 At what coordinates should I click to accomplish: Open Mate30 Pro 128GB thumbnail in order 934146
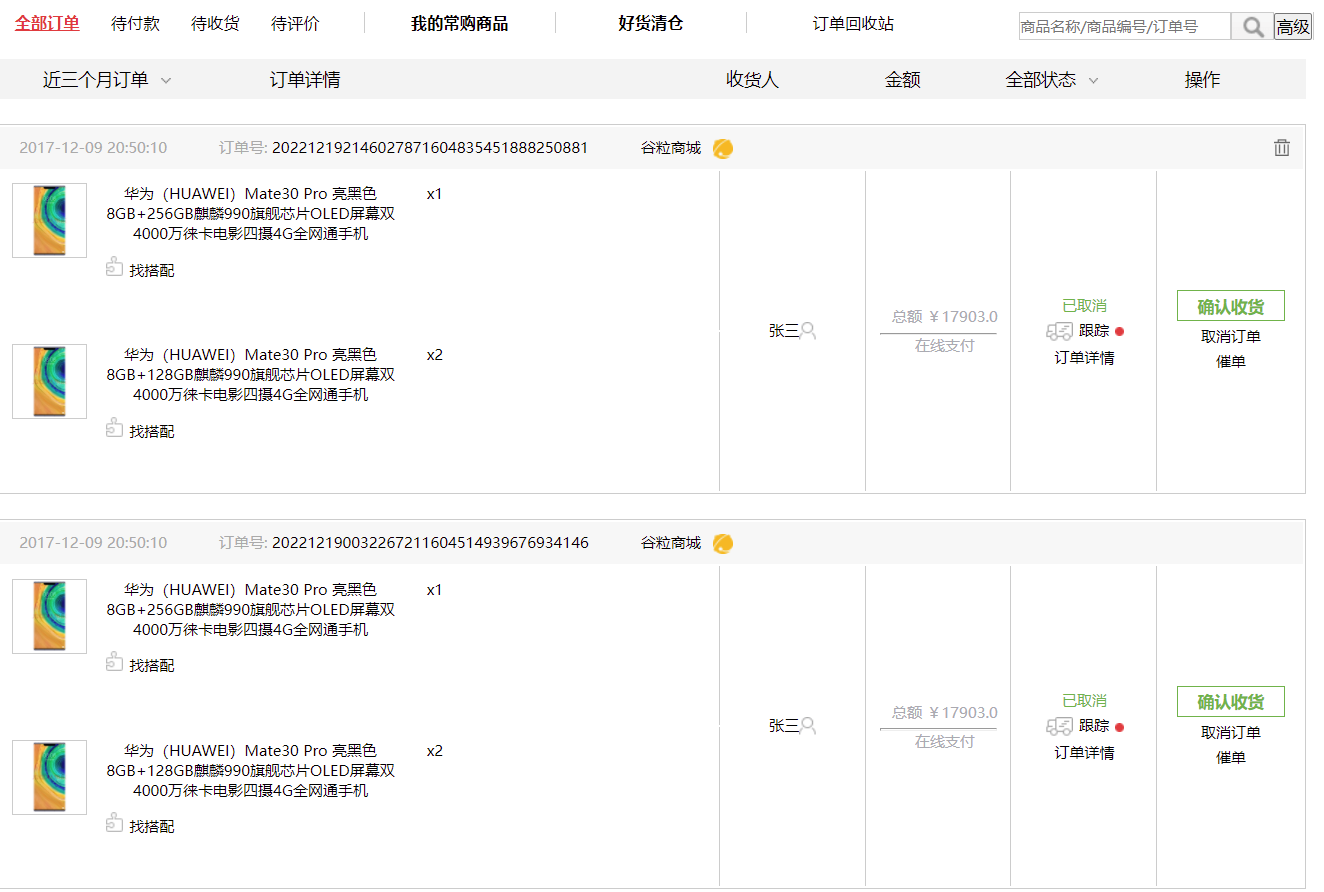(49, 777)
